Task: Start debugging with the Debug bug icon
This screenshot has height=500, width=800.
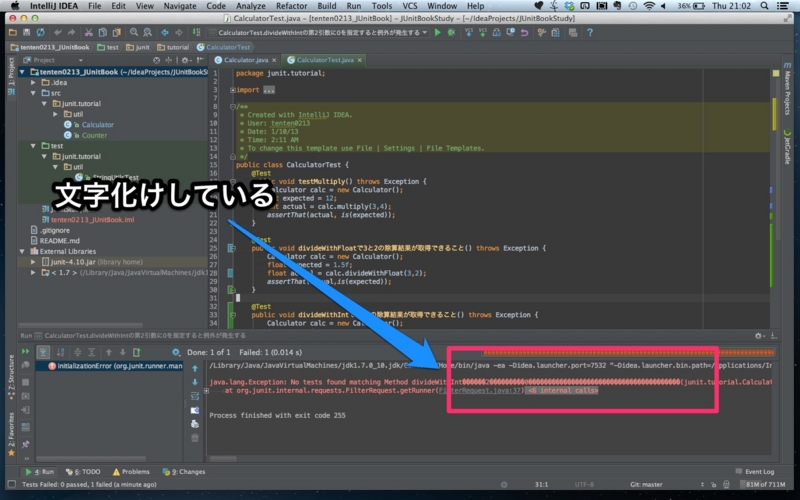Action: (451, 33)
